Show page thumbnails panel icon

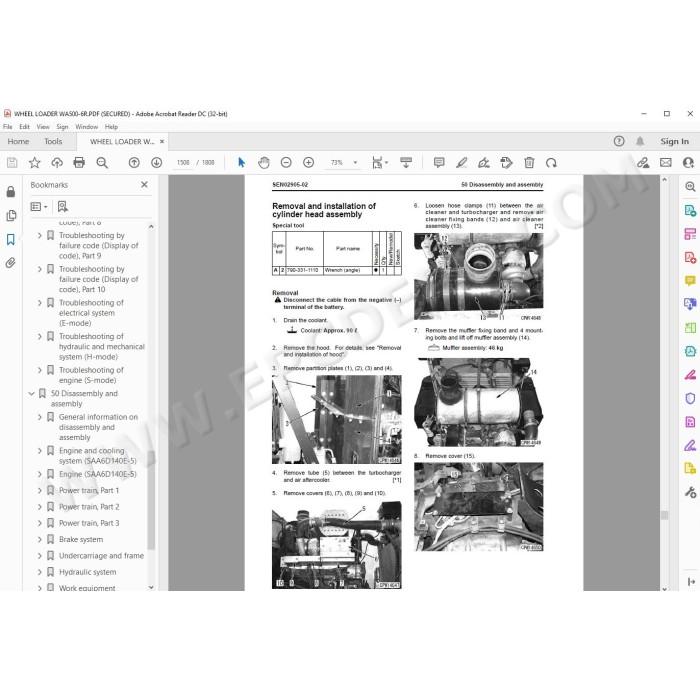11,216
